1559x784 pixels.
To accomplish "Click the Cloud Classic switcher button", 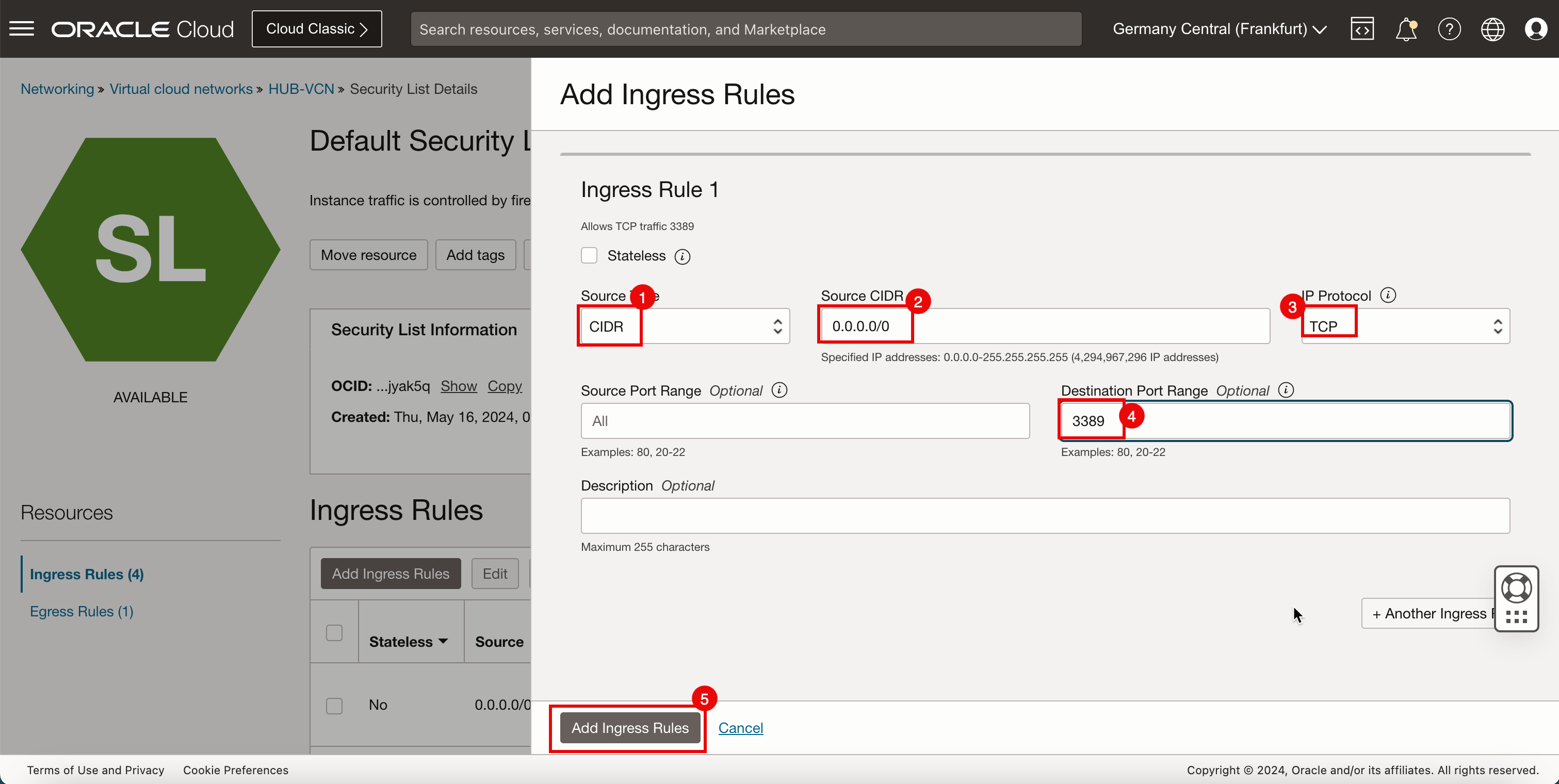I will [x=317, y=29].
